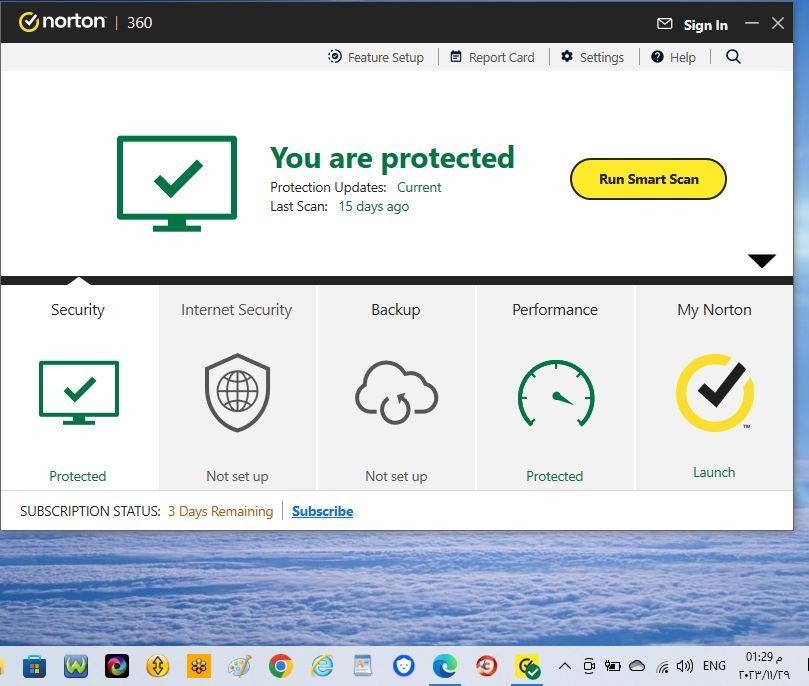This screenshot has width=809, height=686.
Task: Click the Security monitor checkmark icon
Action: (x=79, y=393)
